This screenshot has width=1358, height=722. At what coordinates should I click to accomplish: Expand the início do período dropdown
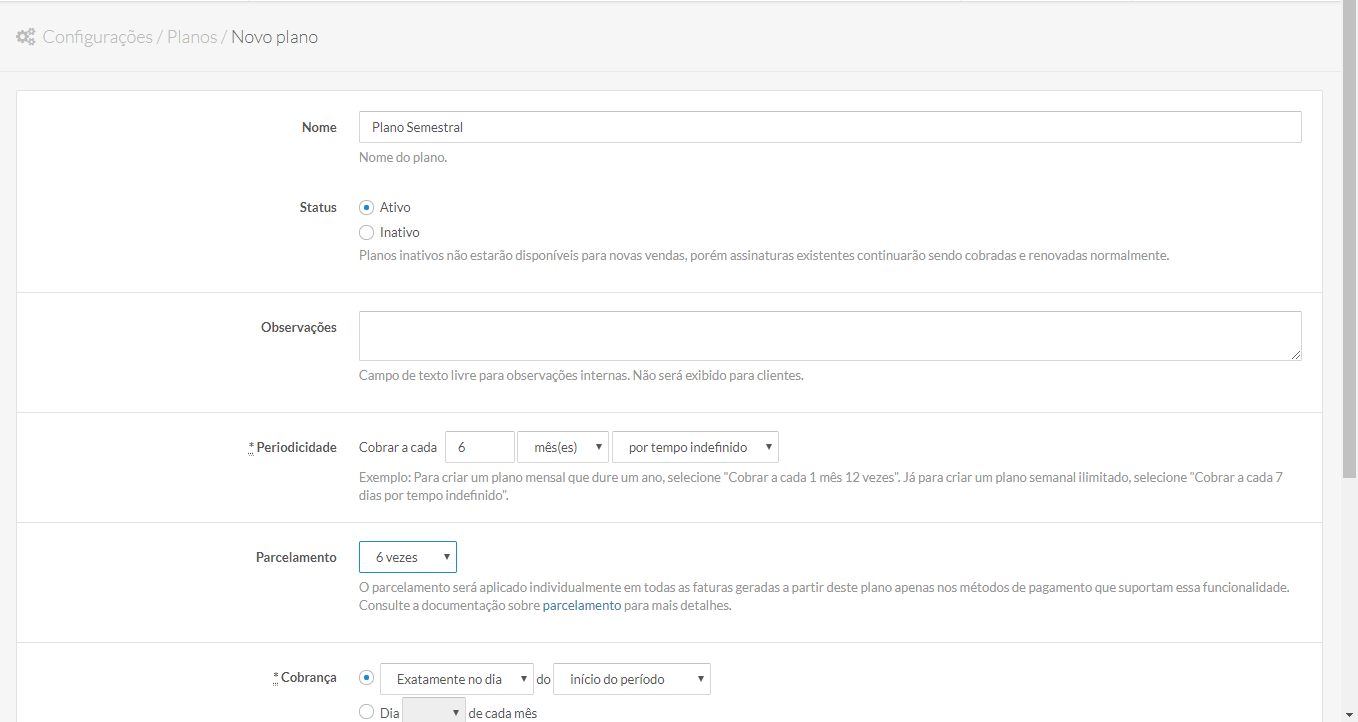[631, 679]
